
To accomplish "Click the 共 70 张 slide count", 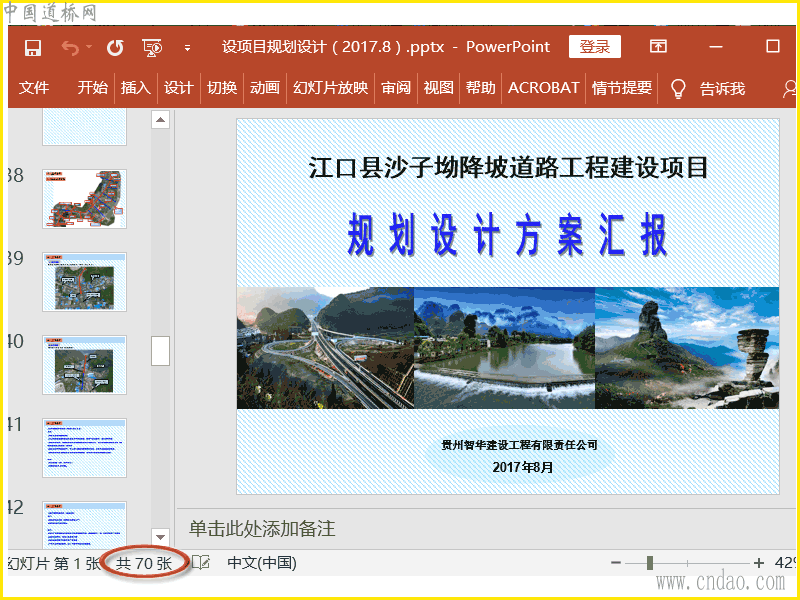I will tap(144, 563).
